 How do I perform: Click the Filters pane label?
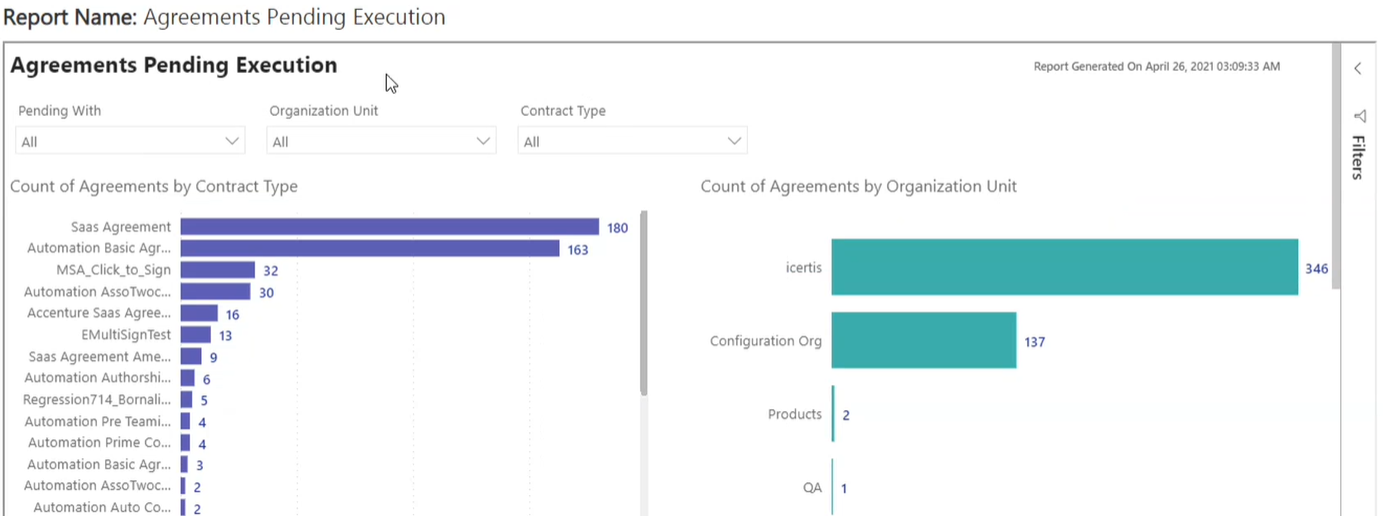[1358, 157]
